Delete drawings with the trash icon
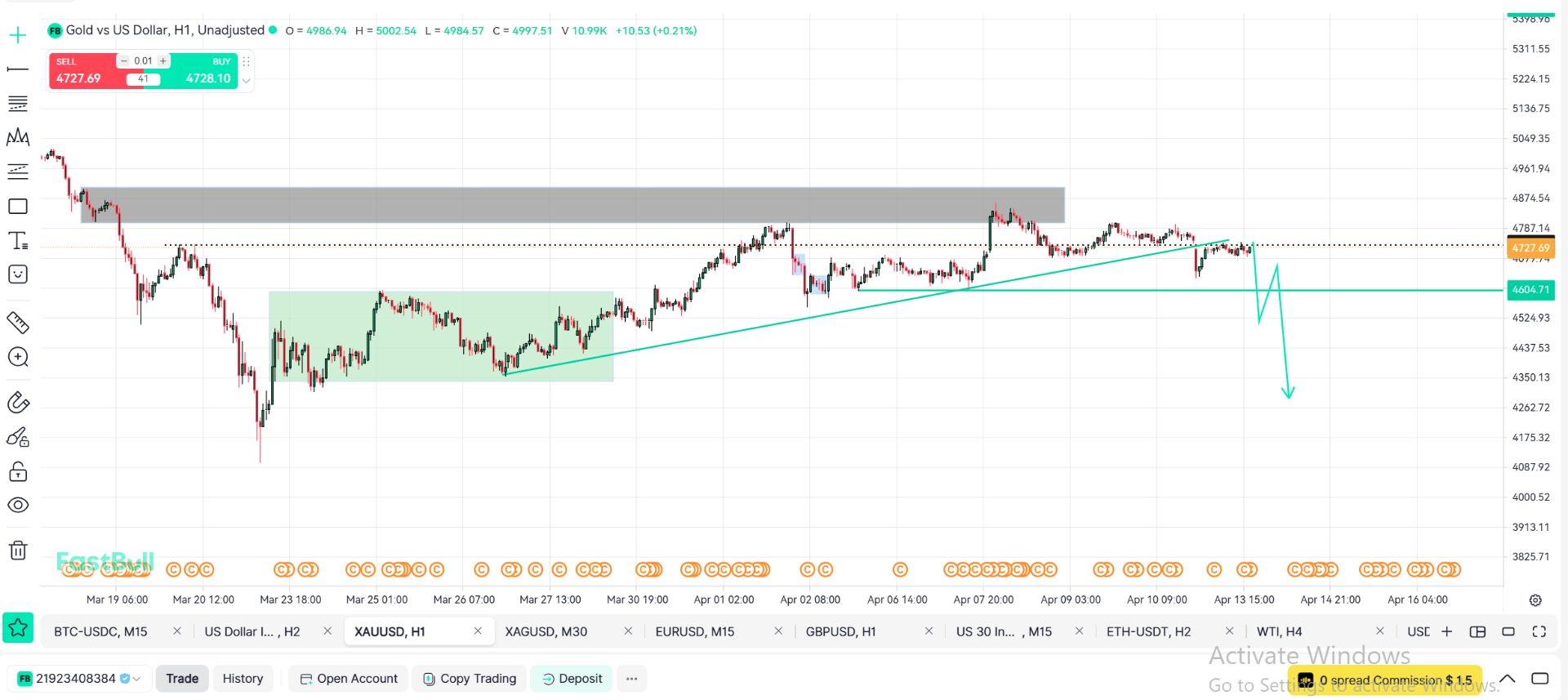The image size is (1568, 700). pos(17,551)
